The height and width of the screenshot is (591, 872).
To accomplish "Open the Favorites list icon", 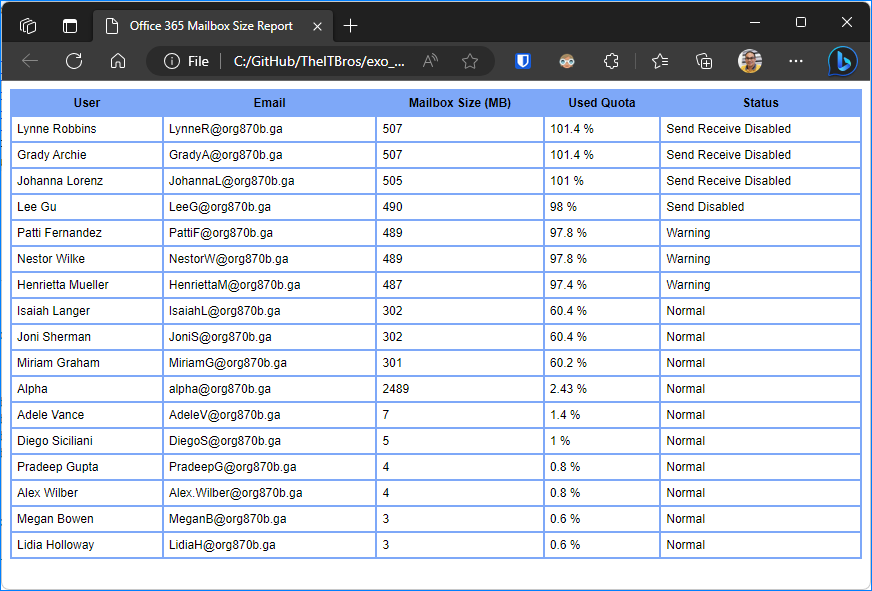I will 660,61.
